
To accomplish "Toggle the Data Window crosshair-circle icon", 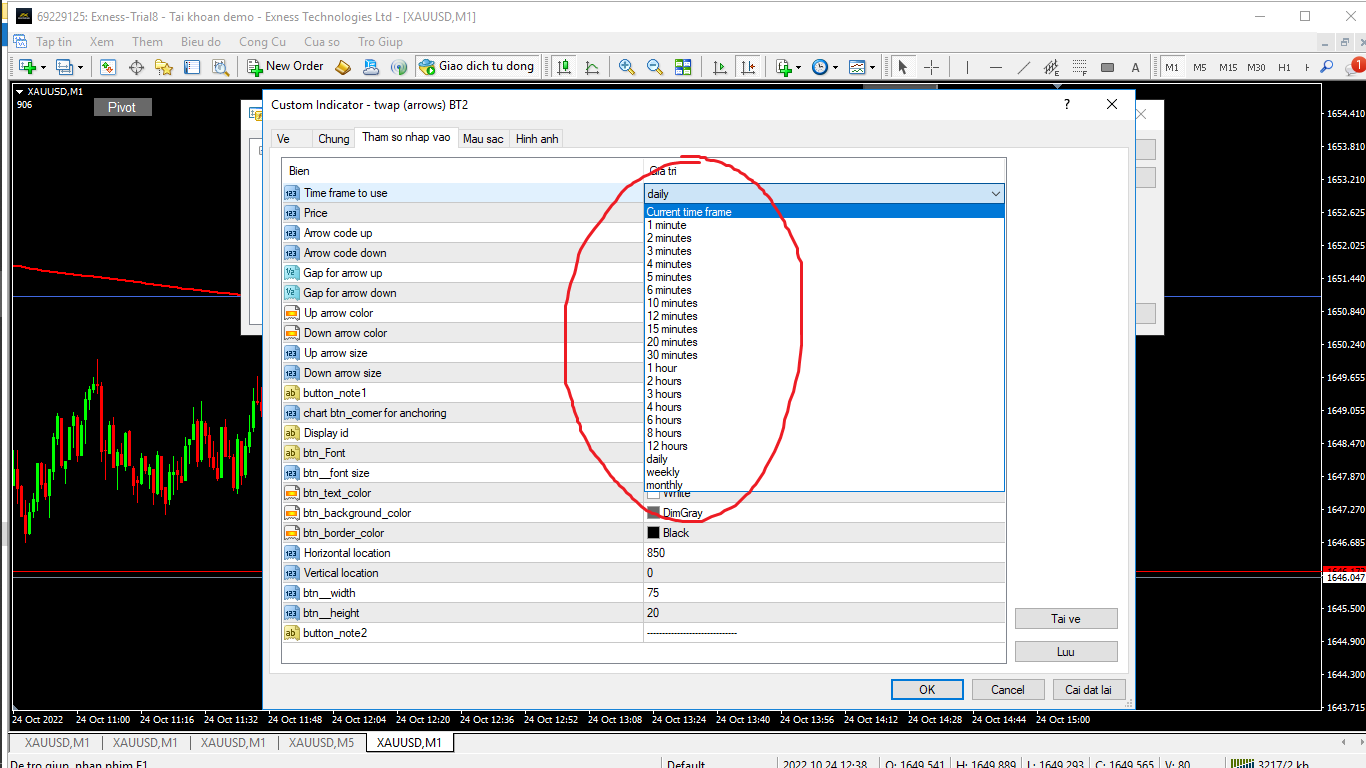I will tap(136, 67).
